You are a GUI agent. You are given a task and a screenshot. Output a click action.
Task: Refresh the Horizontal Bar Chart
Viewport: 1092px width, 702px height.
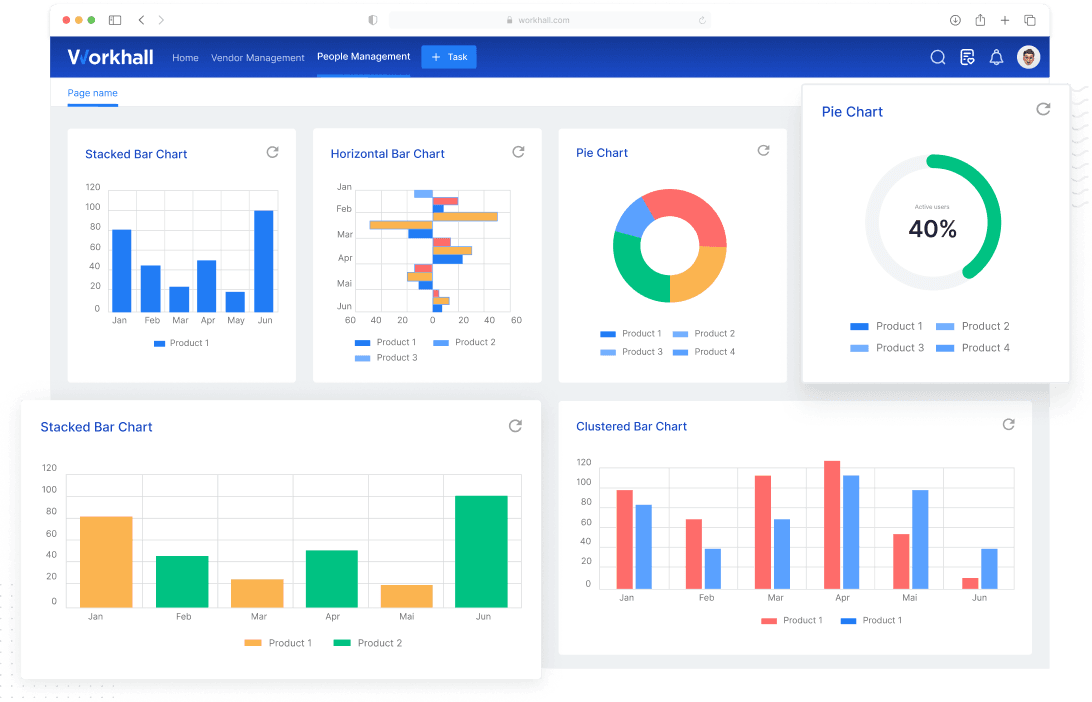(518, 151)
